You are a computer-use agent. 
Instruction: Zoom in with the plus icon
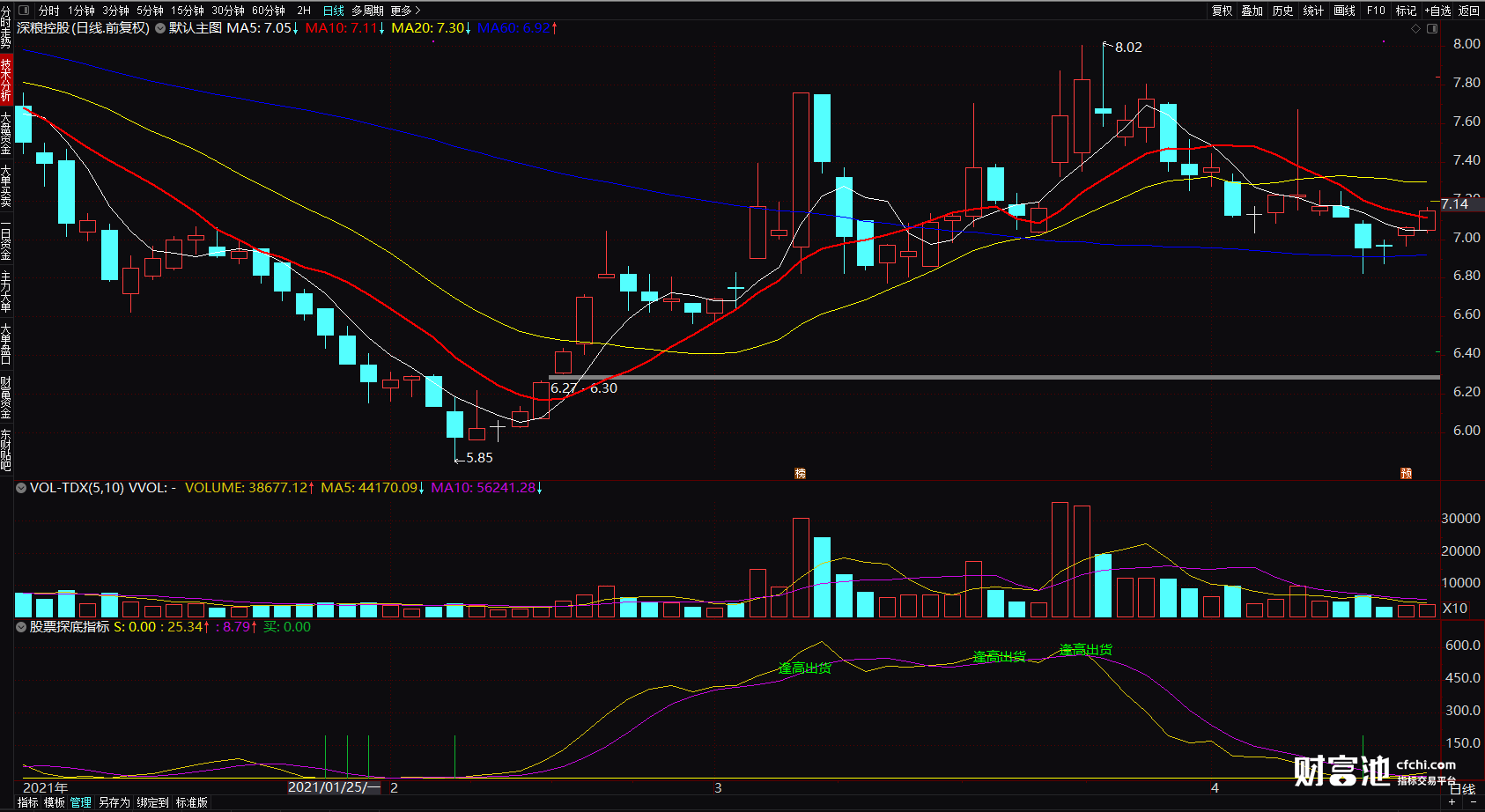coord(1452,802)
